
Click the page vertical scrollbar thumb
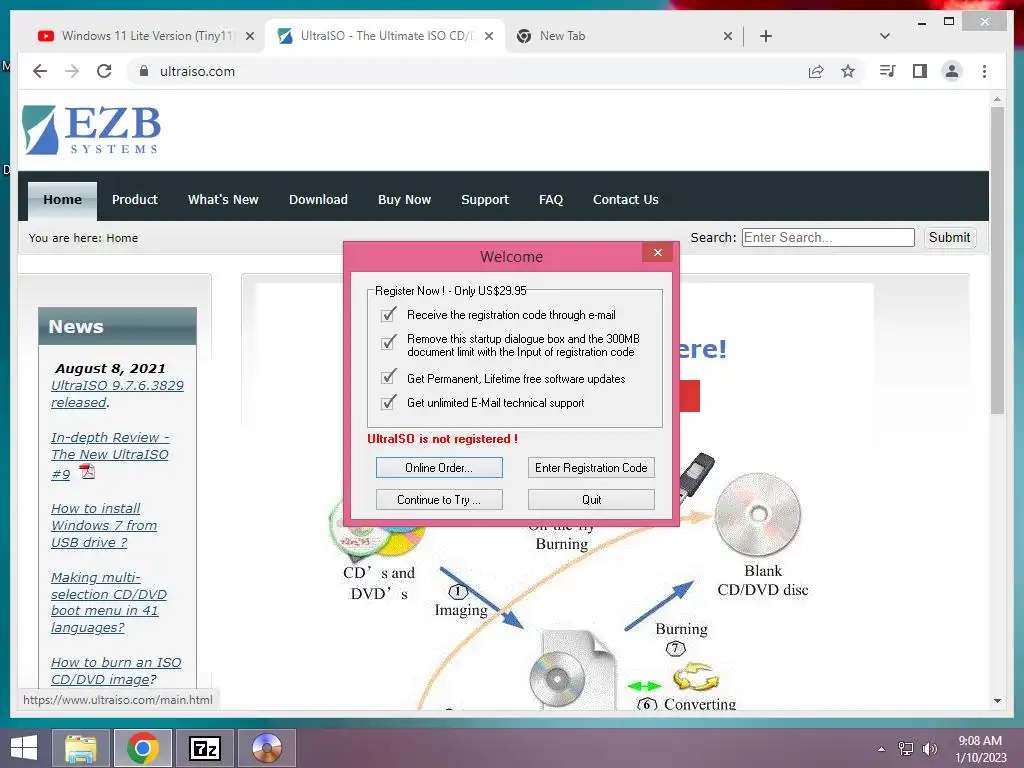(997, 260)
